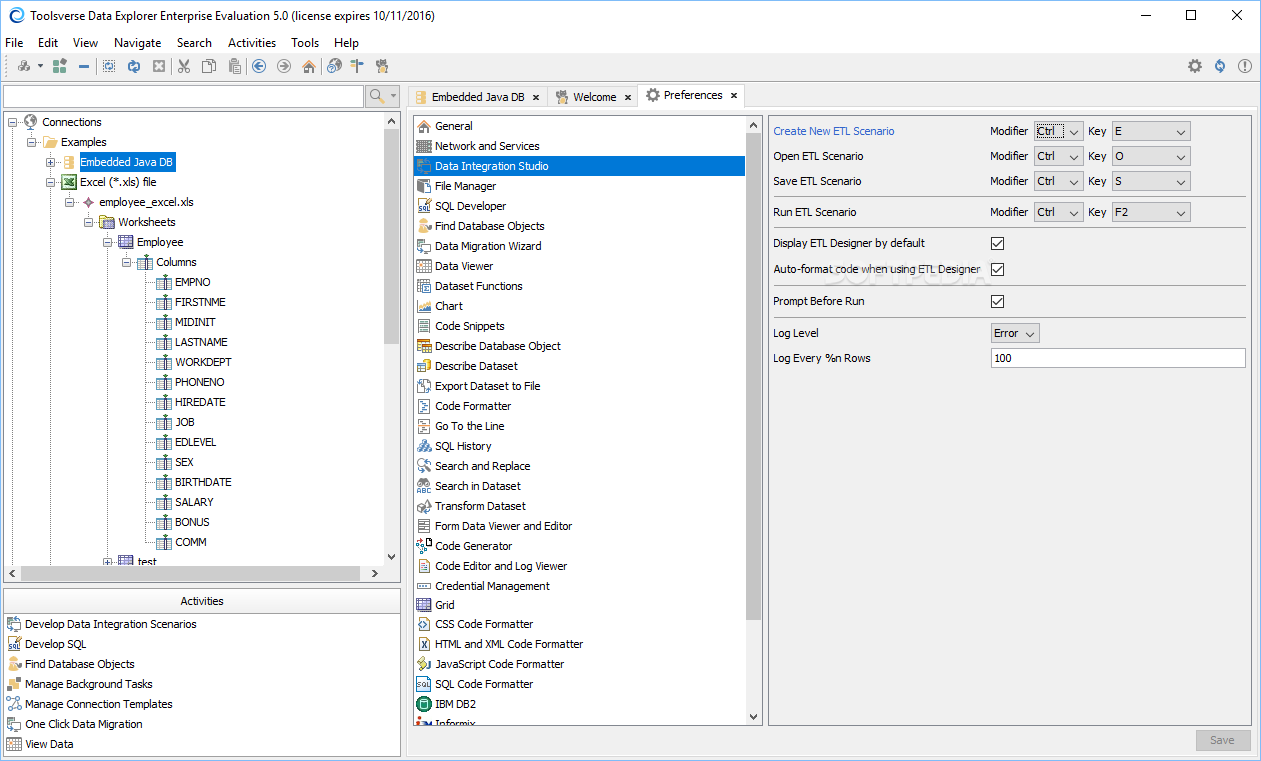Click the dotted-square refresh selection icon
The image size is (1261, 761).
click(109, 66)
